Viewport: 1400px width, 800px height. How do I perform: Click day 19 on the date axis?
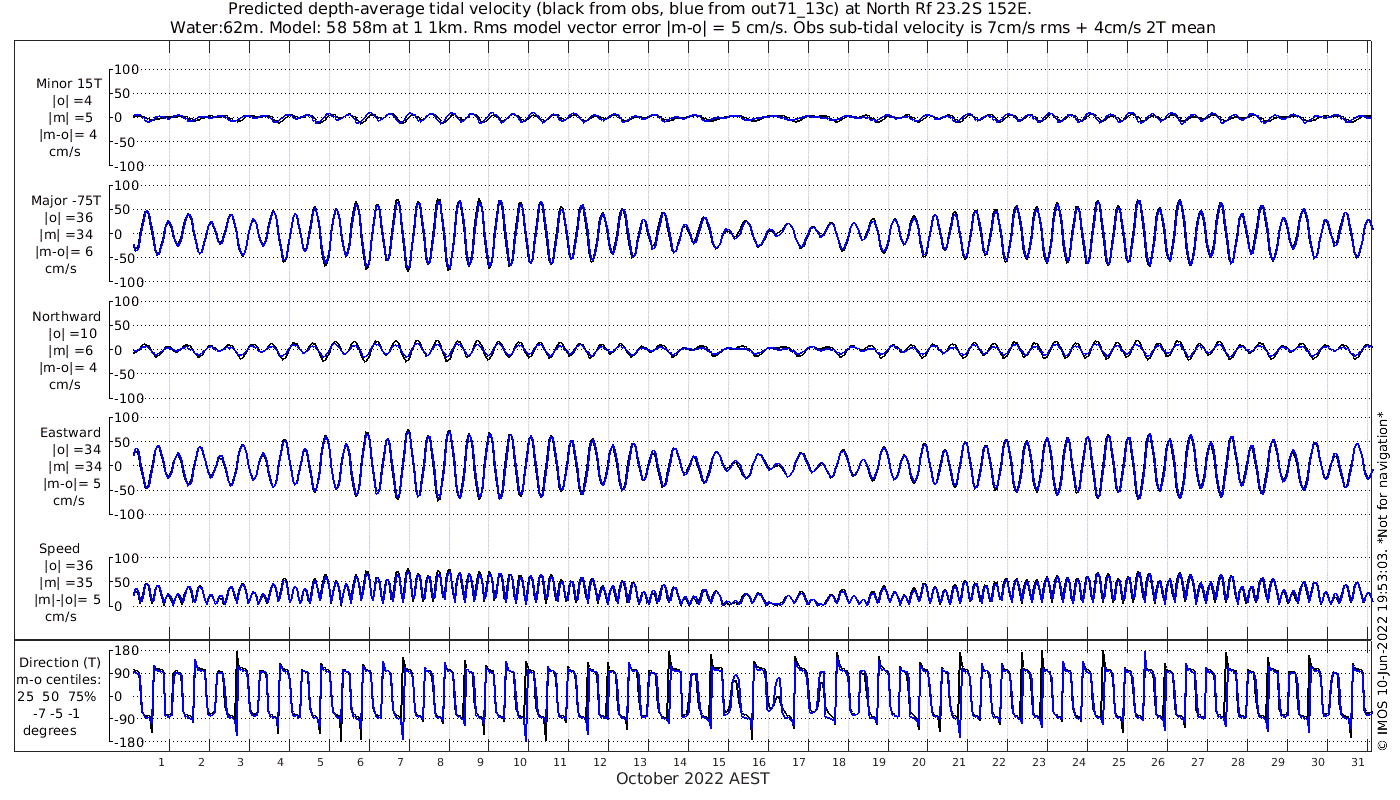[879, 762]
